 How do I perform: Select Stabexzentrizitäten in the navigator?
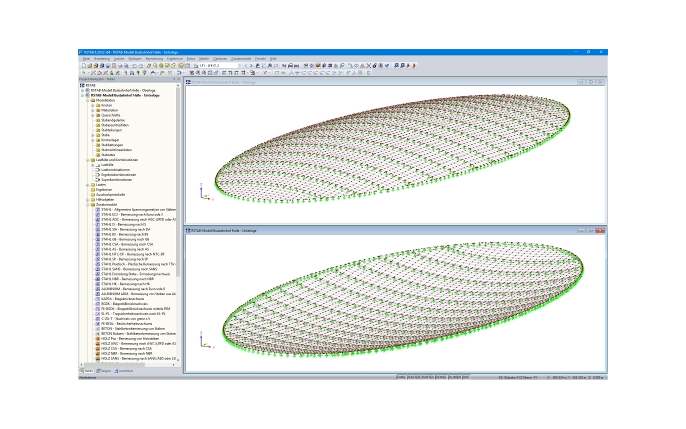coord(115,125)
